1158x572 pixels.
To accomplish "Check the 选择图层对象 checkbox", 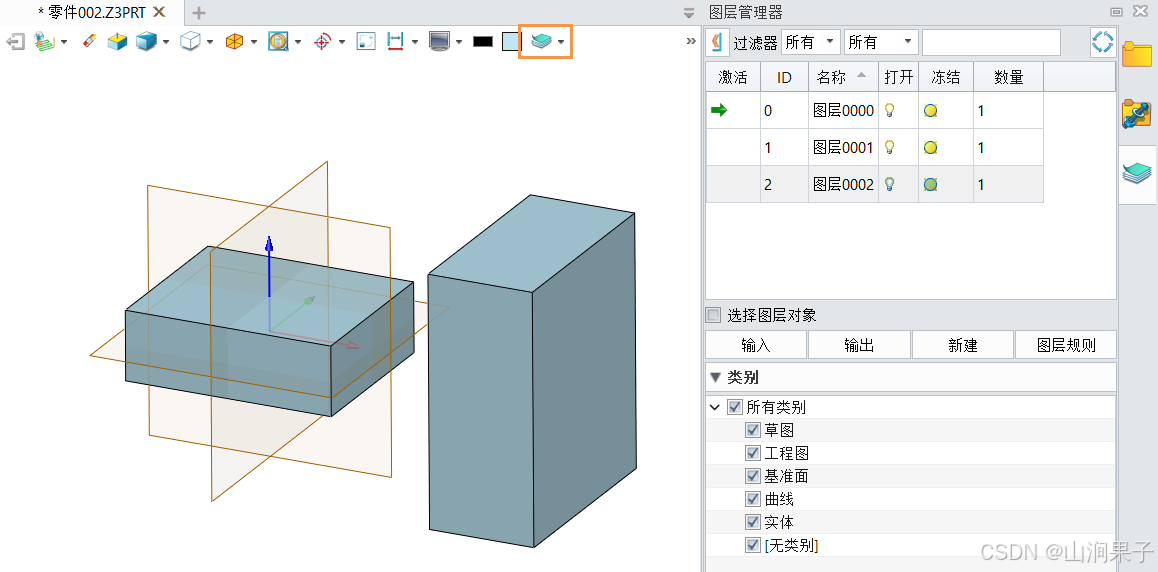I will [713, 316].
